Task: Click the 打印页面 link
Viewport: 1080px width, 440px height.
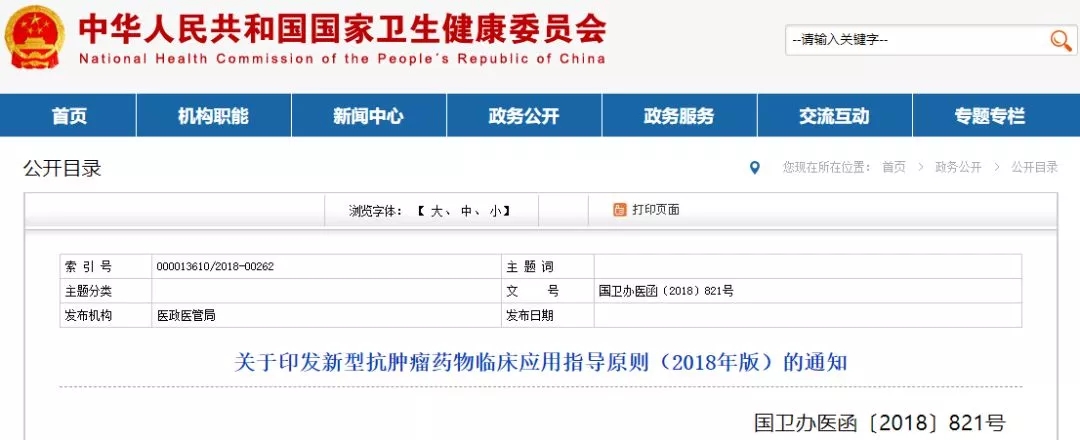Action: [656, 210]
